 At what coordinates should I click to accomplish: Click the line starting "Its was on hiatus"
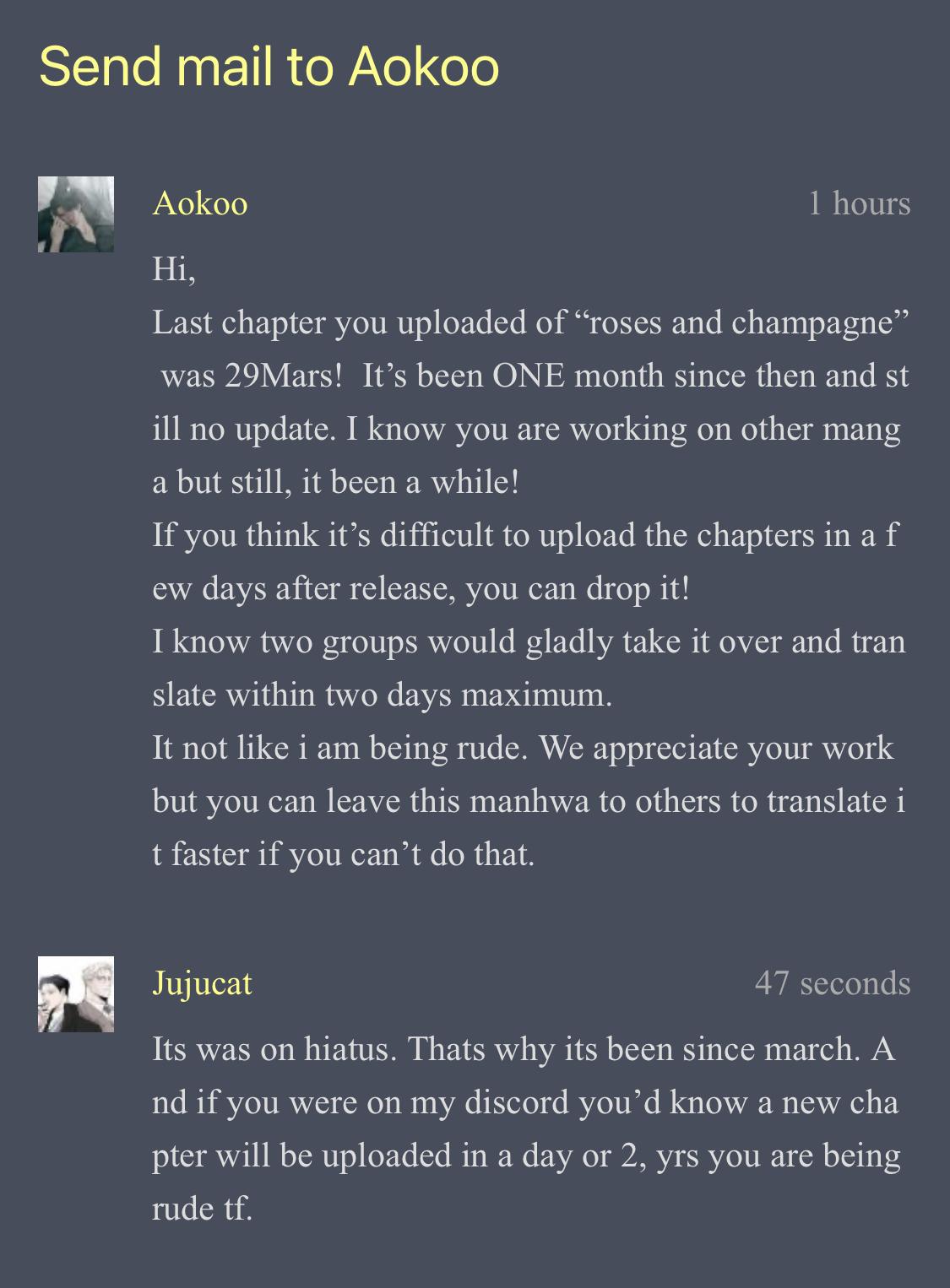pyautogui.click(x=522, y=1049)
